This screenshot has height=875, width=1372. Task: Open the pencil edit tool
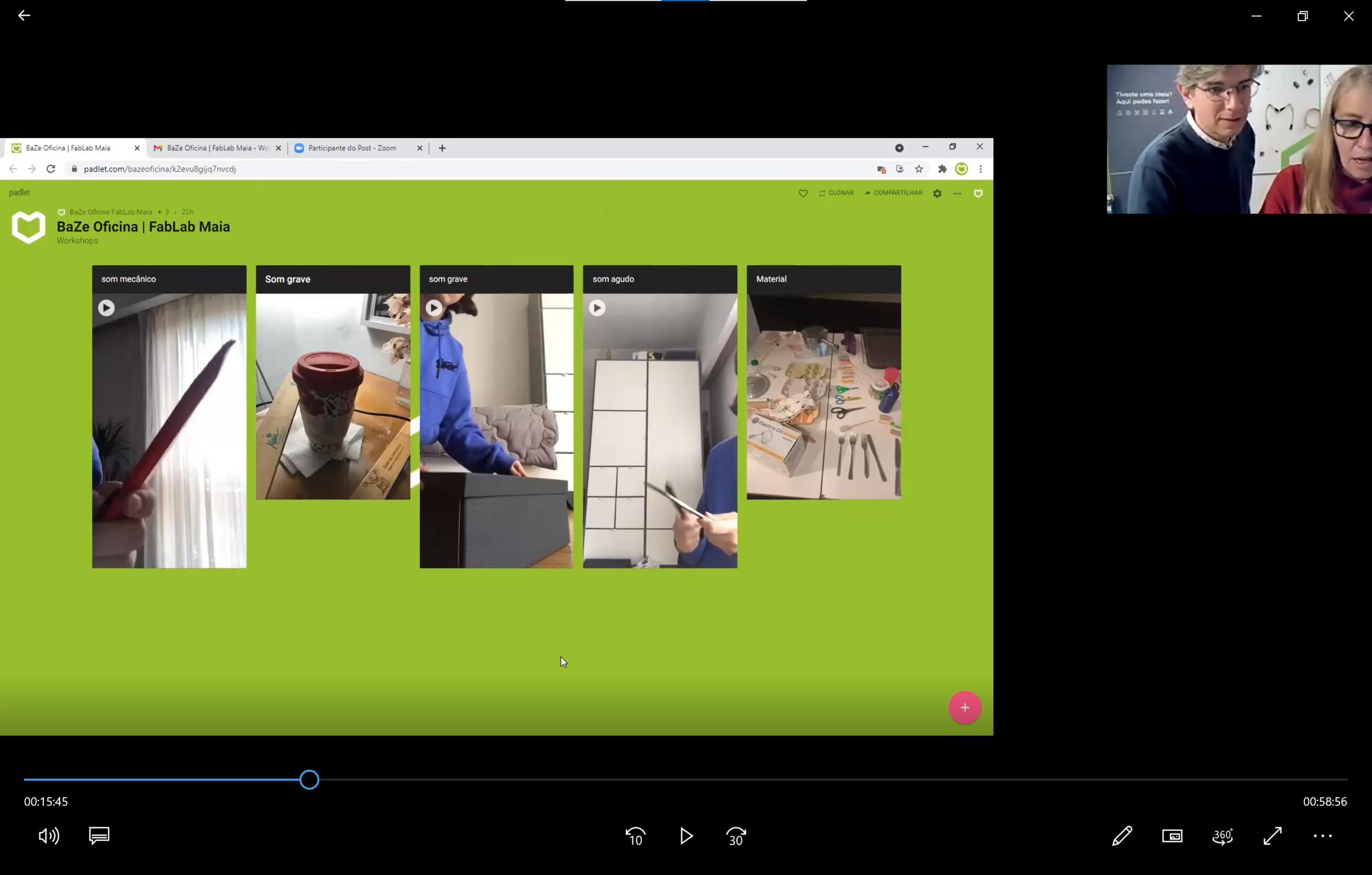click(1122, 836)
